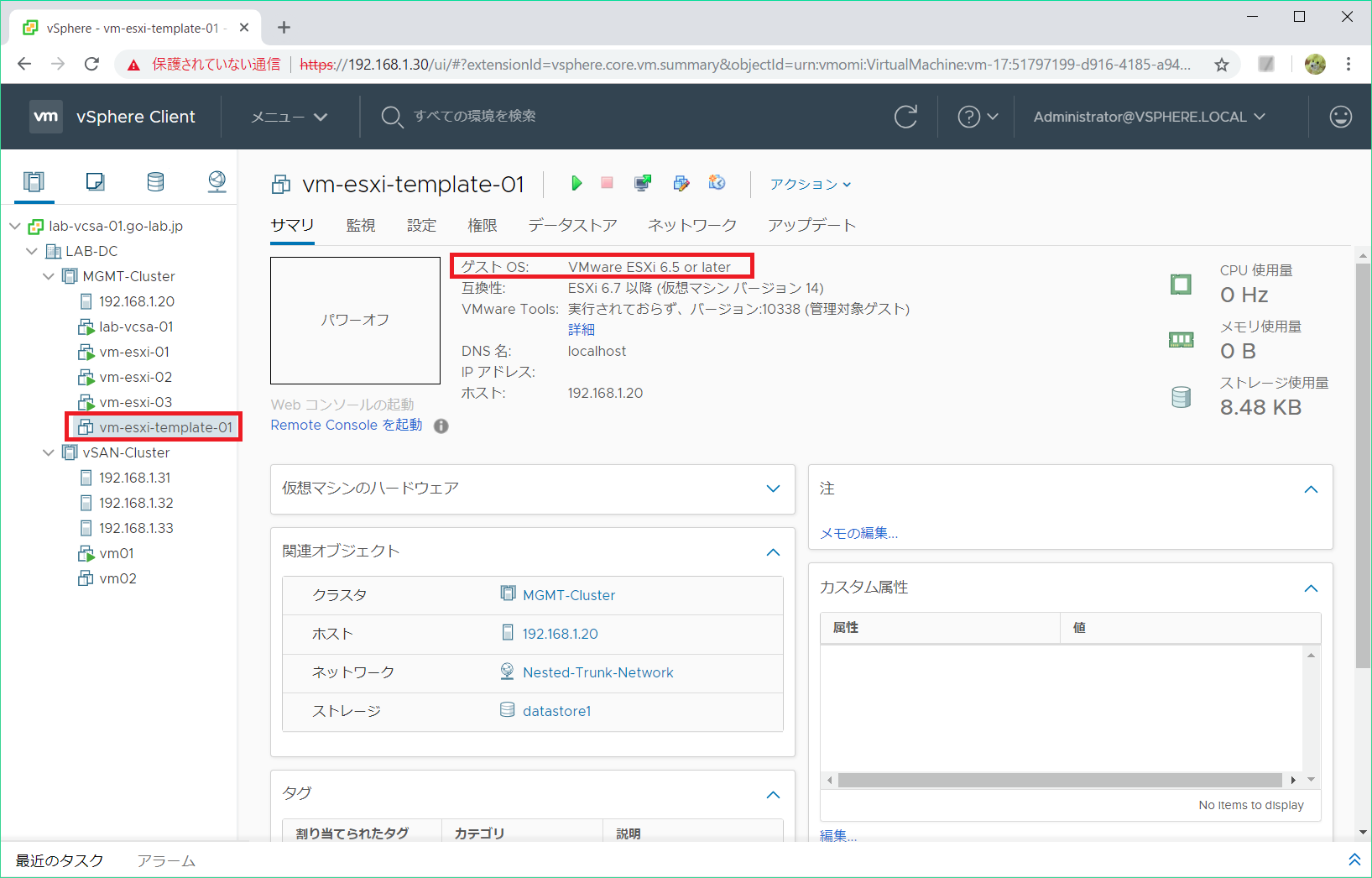Open the アクション dropdown
The height and width of the screenshot is (878, 1372).
[x=811, y=184]
